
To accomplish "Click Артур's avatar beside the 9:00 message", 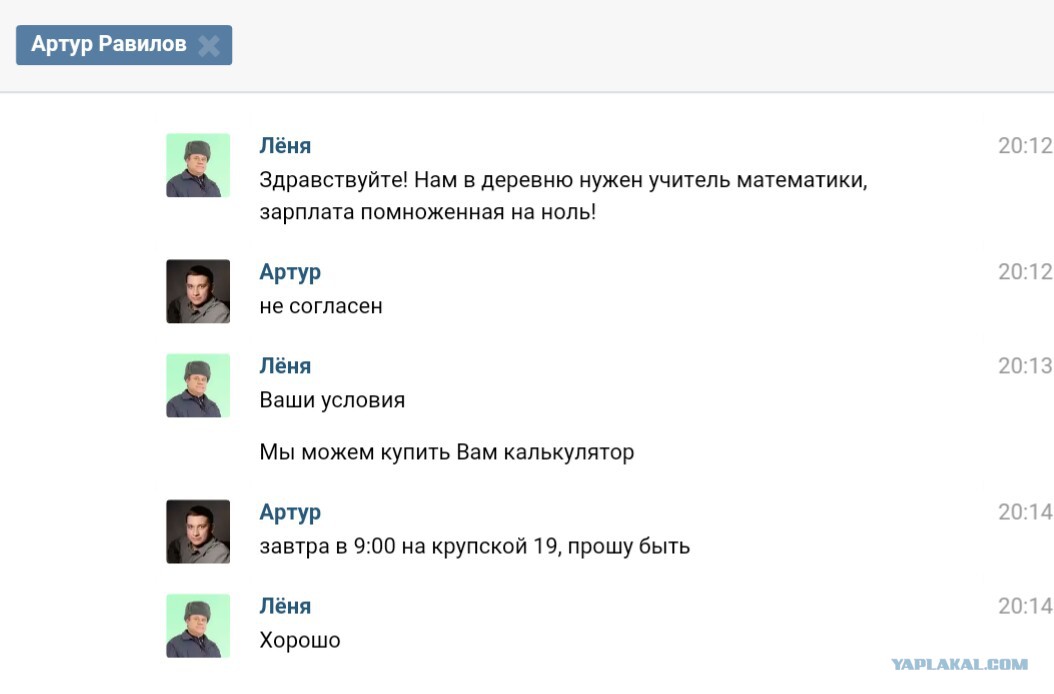I will pos(198,531).
